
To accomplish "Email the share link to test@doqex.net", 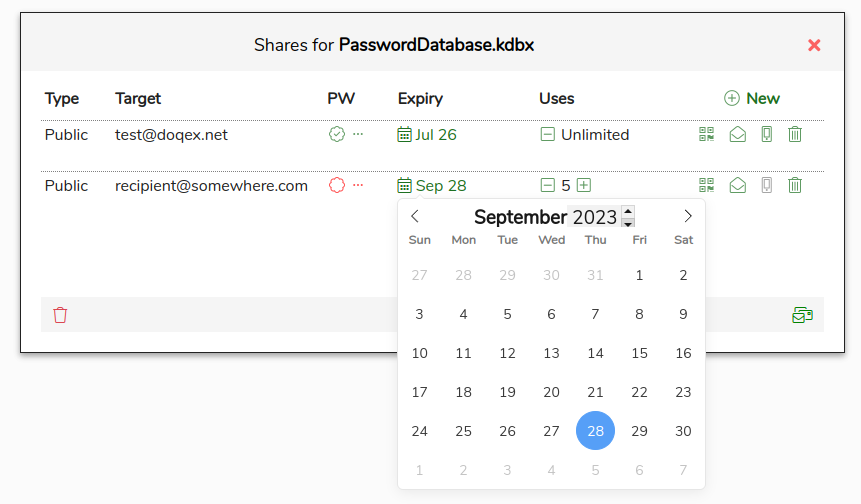I will coord(737,134).
